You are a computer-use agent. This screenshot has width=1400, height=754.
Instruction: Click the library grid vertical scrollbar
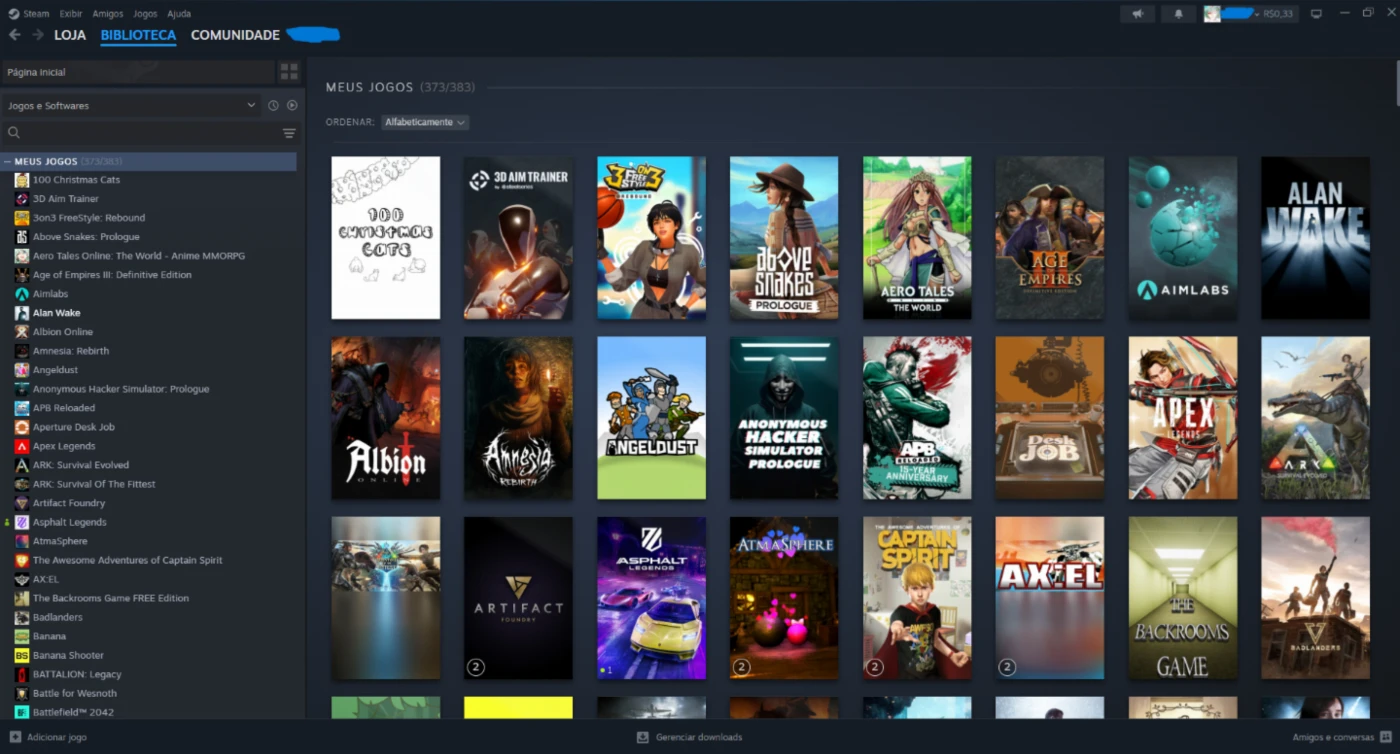pos(1396,83)
